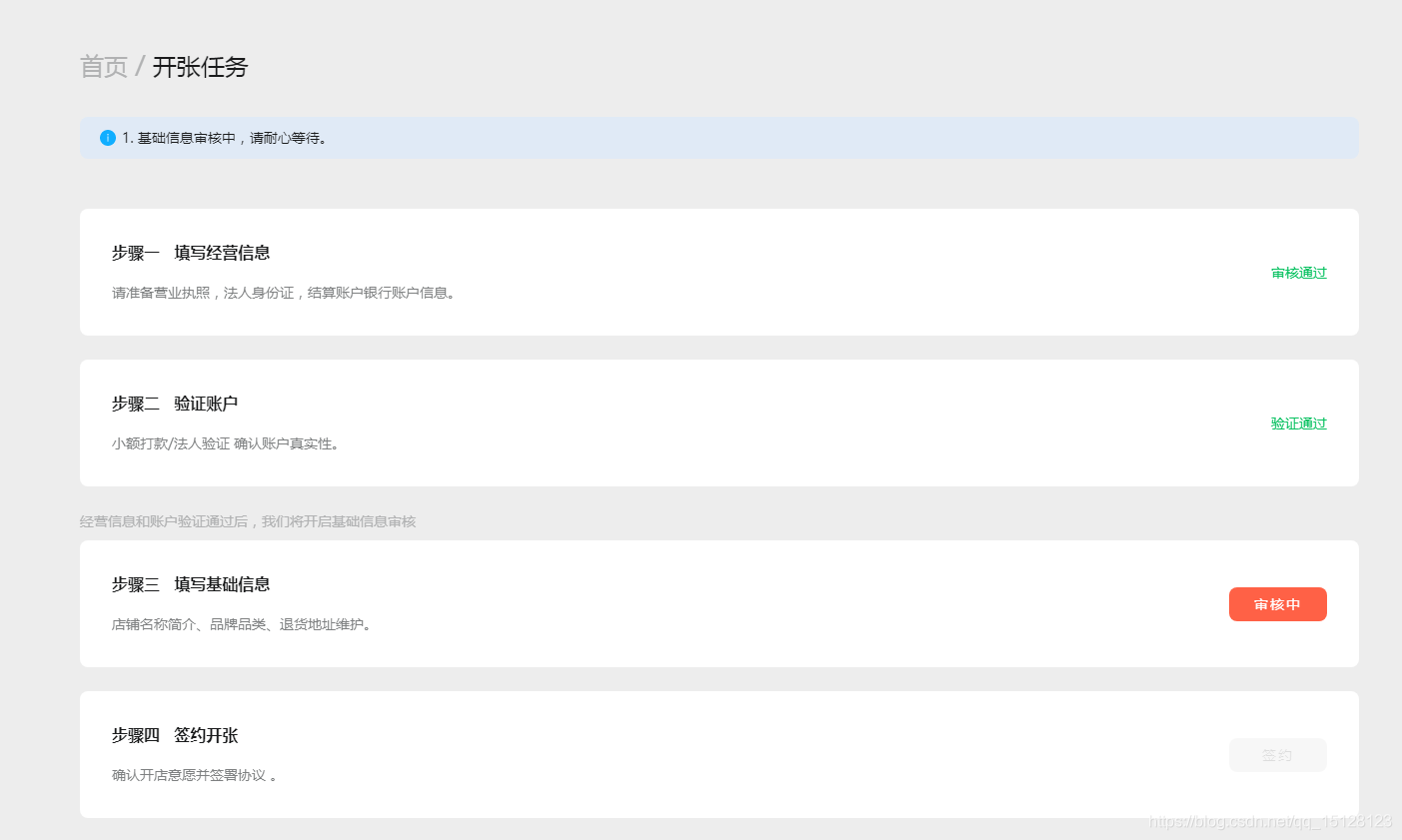The height and width of the screenshot is (840, 1402).
Task: Click description 店铺名称简介、品牌品类、退货地址维护
Action: coord(243,624)
